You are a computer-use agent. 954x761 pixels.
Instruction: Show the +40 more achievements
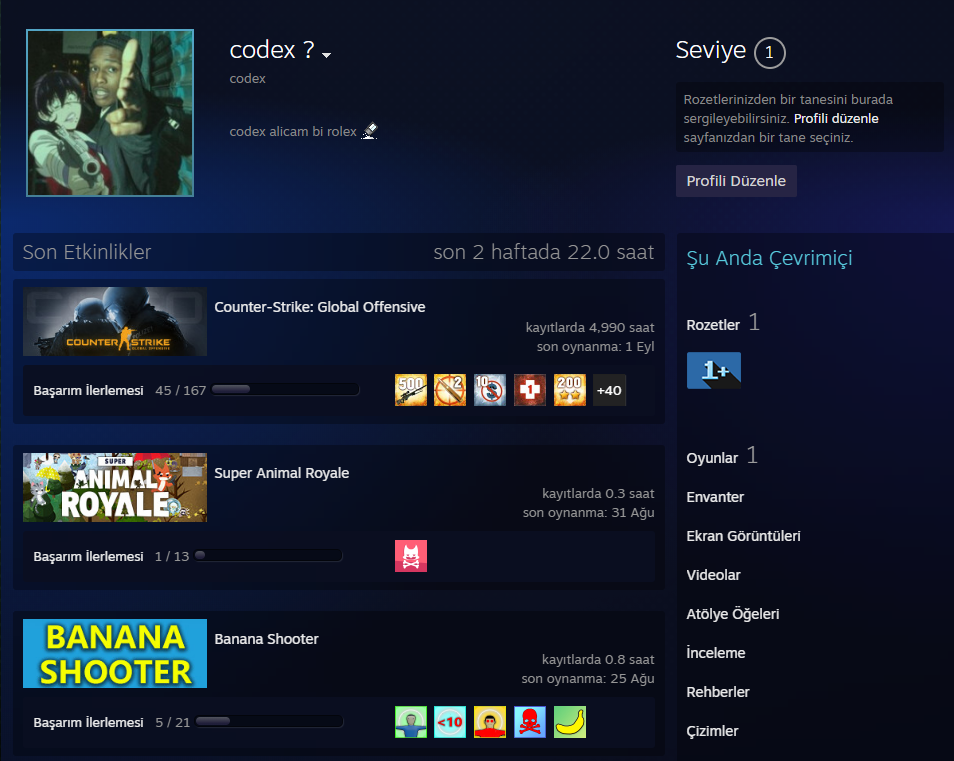[x=609, y=390]
